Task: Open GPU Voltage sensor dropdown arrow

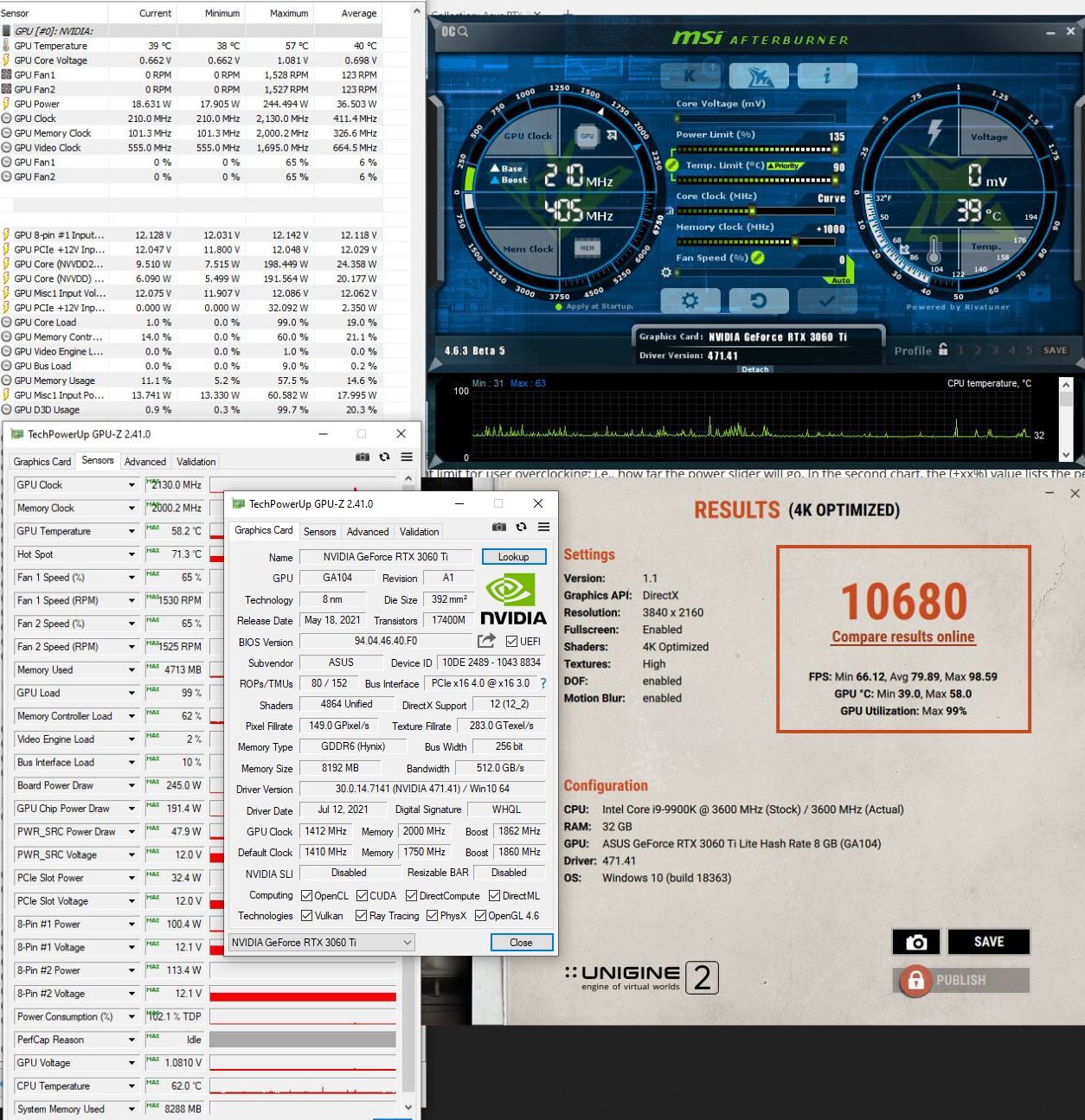Action: 132,1063
